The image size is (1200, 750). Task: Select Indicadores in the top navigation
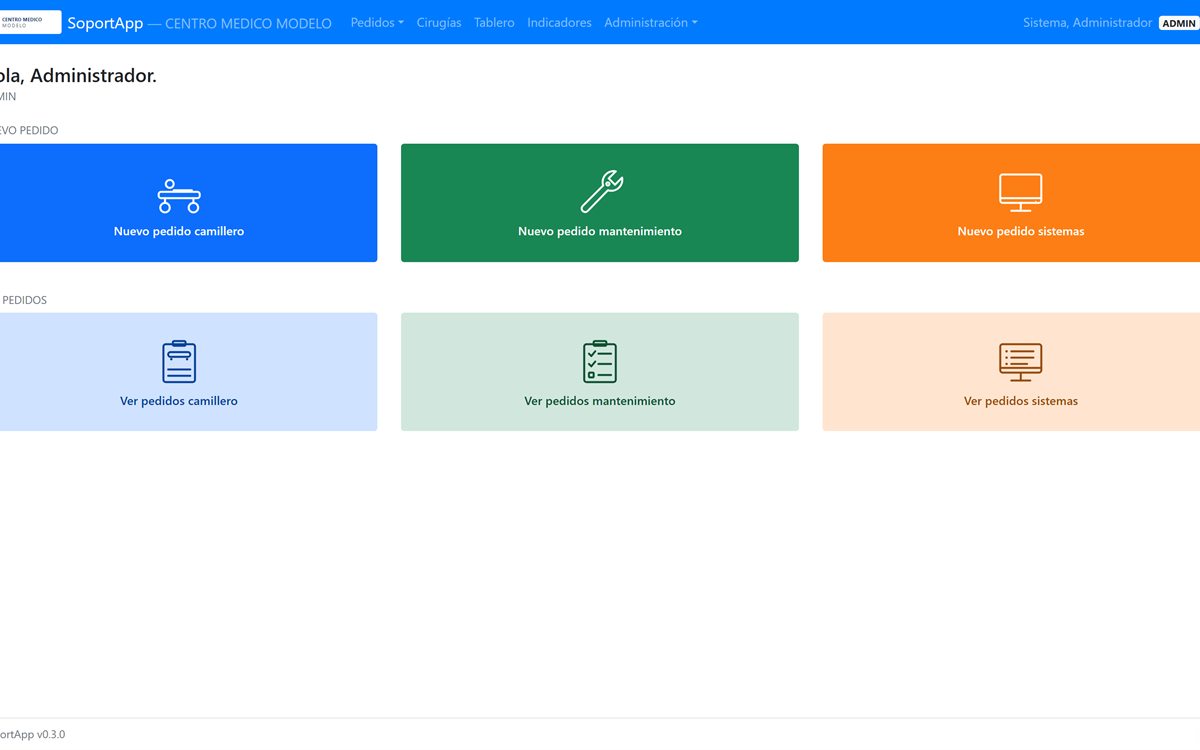[x=559, y=22]
